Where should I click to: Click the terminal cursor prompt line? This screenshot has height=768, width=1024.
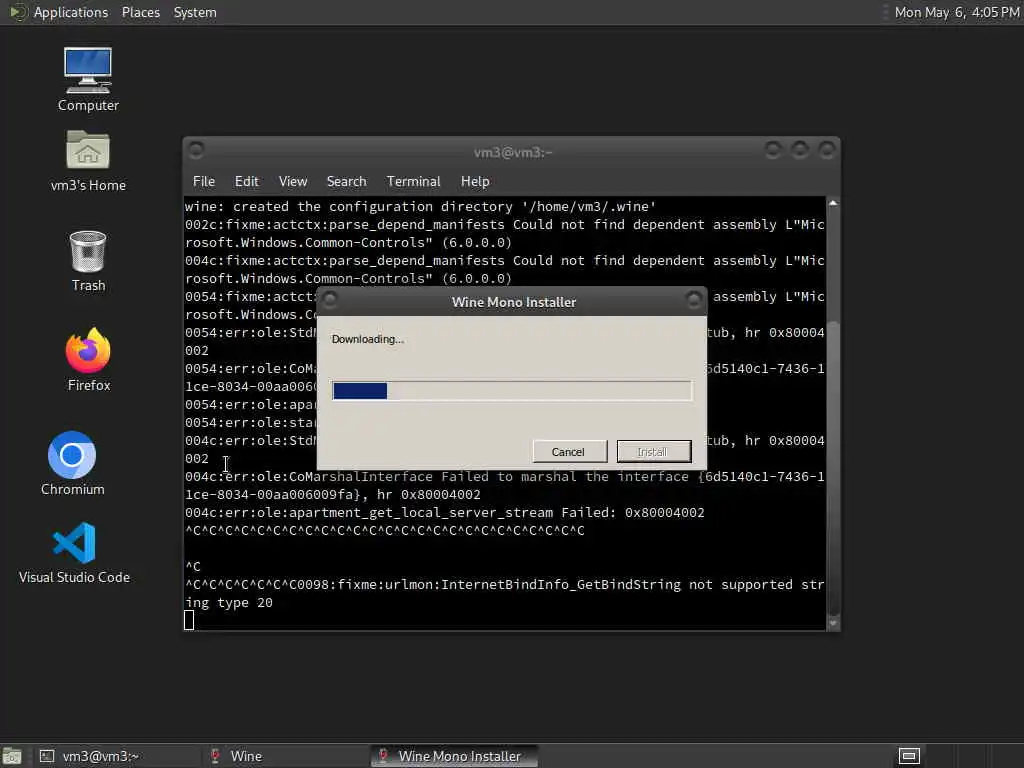coord(189,620)
